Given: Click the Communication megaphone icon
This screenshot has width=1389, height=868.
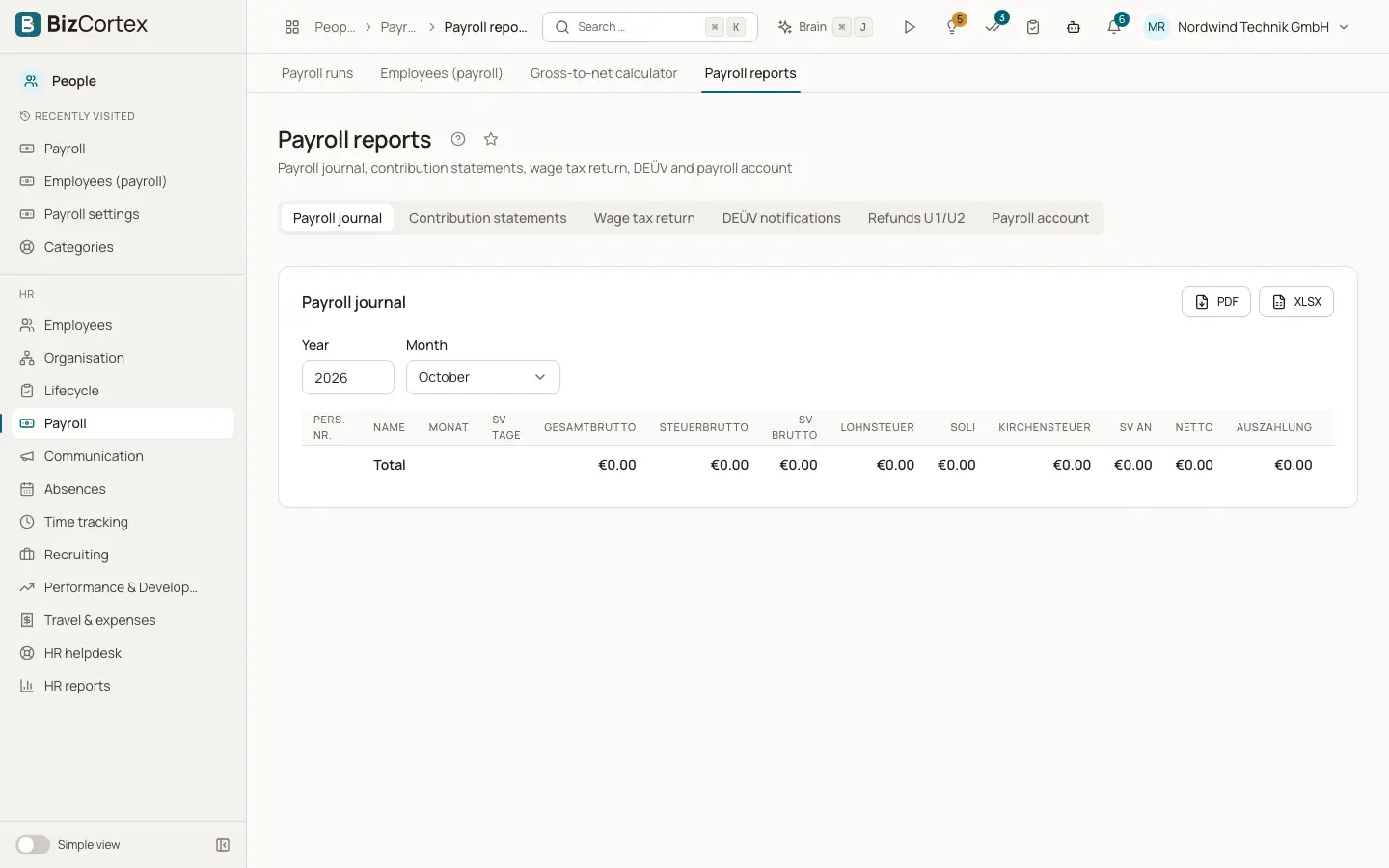Looking at the screenshot, I should tap(27, 456).
